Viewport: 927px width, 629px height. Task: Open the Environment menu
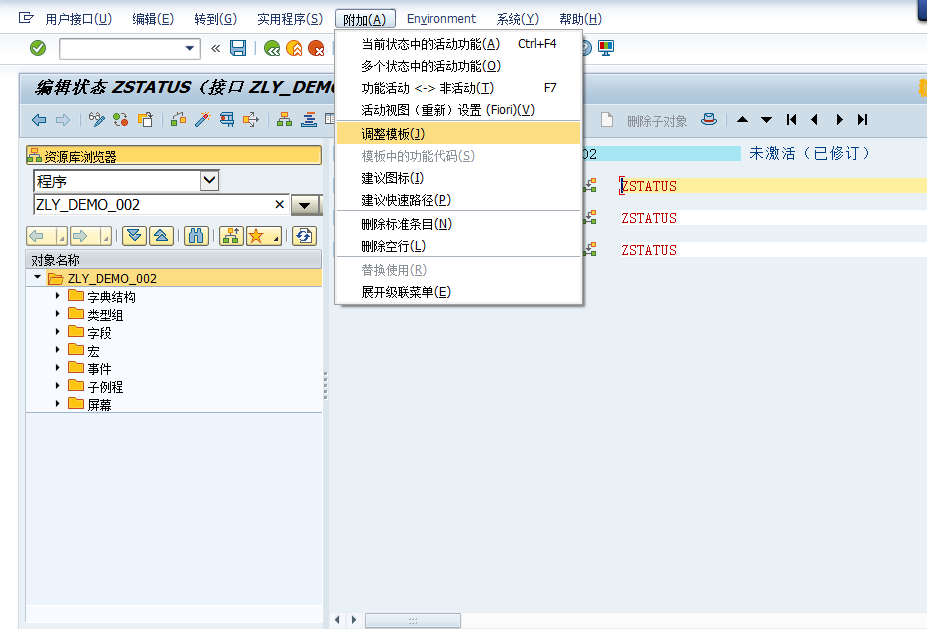[441, 18]
